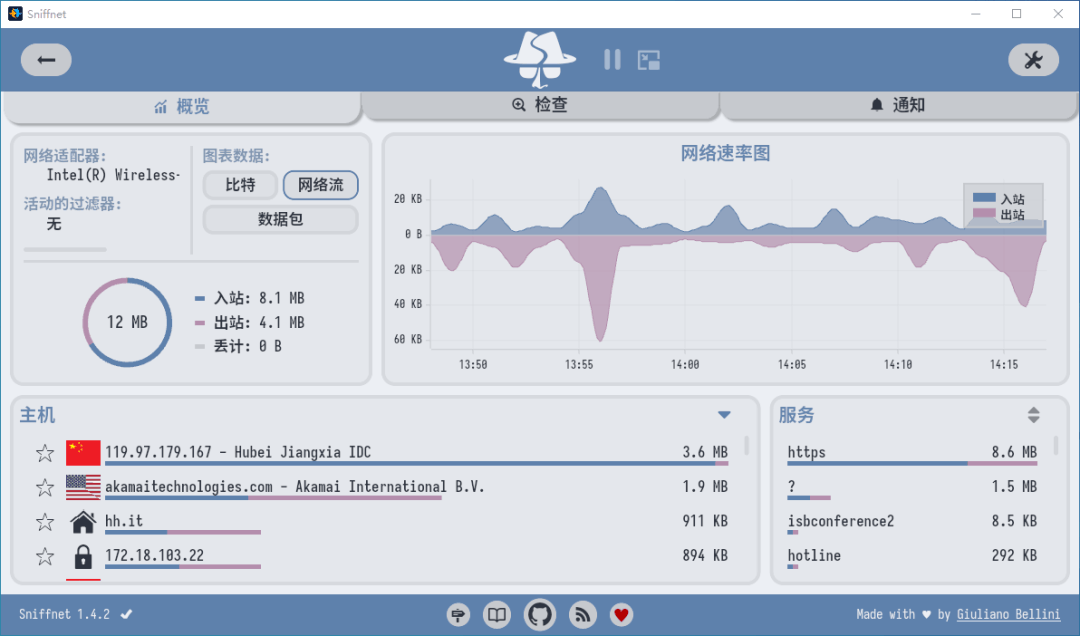The height and width of the screenshot is (636, 1080).
Task: Click the red heart sponsor icon
Action: 622,614
